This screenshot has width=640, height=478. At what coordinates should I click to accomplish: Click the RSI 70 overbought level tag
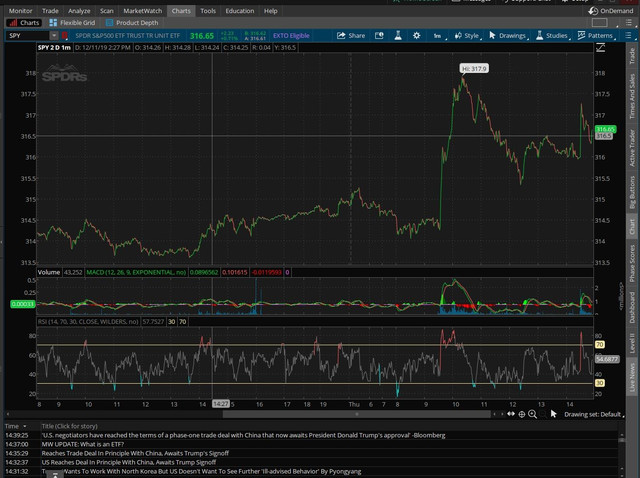click(599, 345)
